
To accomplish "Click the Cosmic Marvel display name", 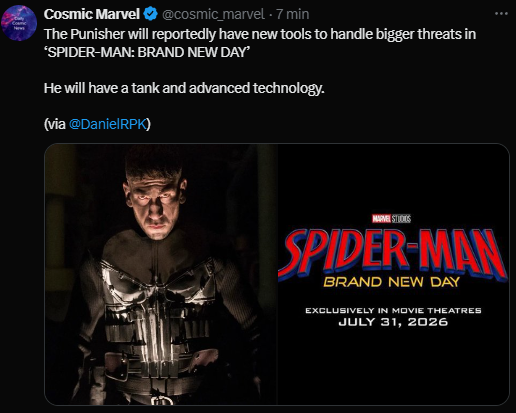I will (92, 14).
